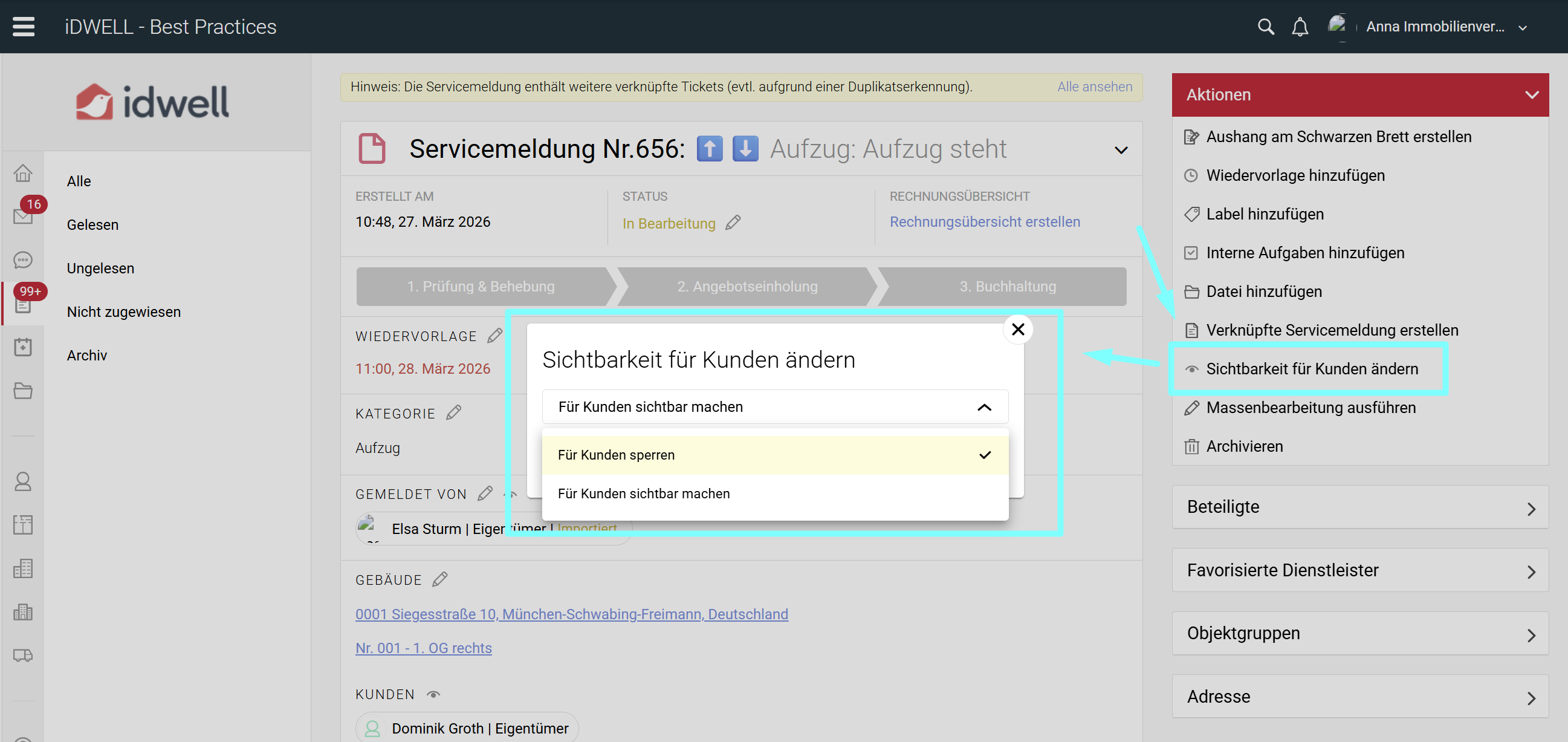Click the blue up-arrow icon beside Nr.656
Screen dimensions: 1568x742
[709, 149]
